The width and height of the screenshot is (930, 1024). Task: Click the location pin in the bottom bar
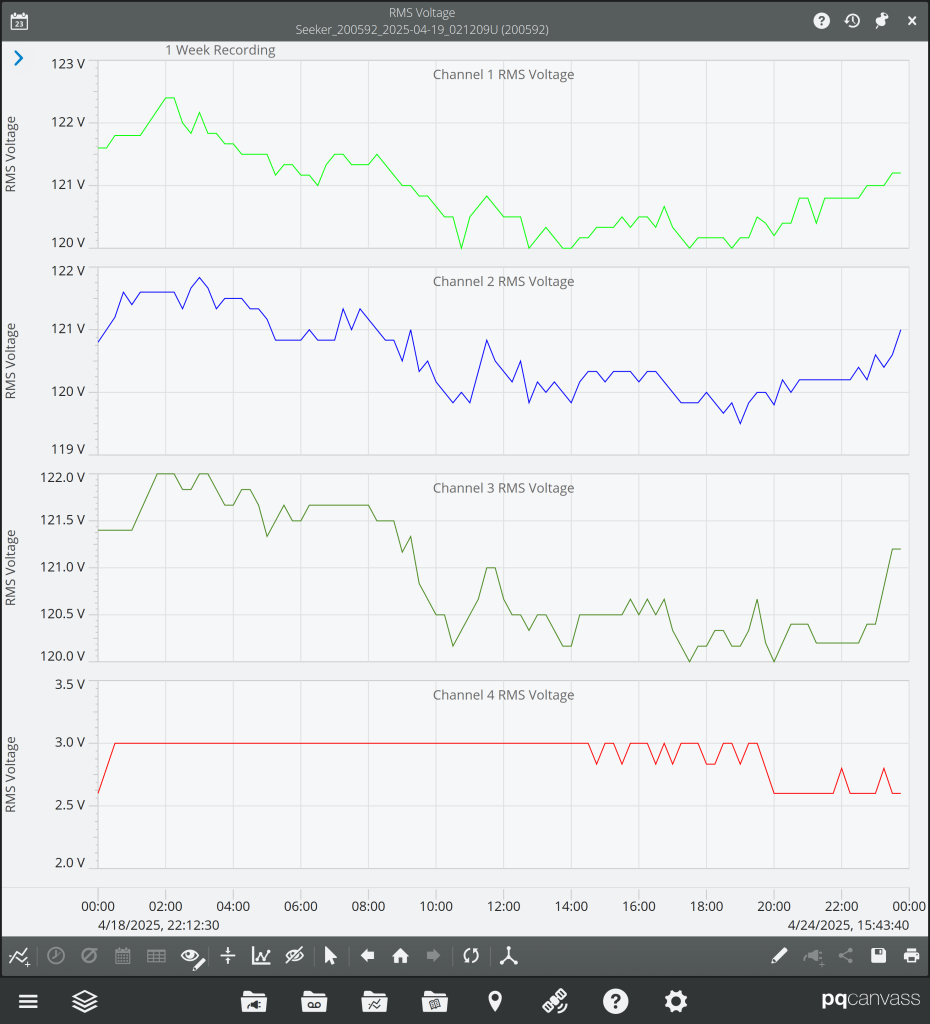pyautogui.click(x=495, y=1001)
